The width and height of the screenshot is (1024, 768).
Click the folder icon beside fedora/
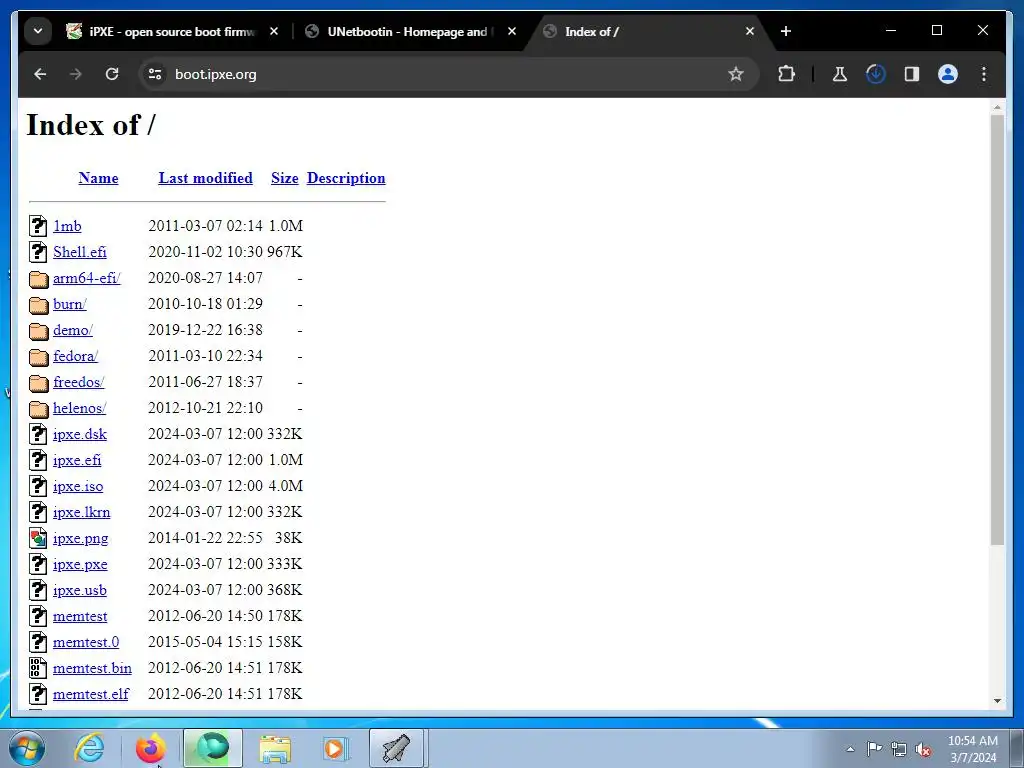point(39,357)
